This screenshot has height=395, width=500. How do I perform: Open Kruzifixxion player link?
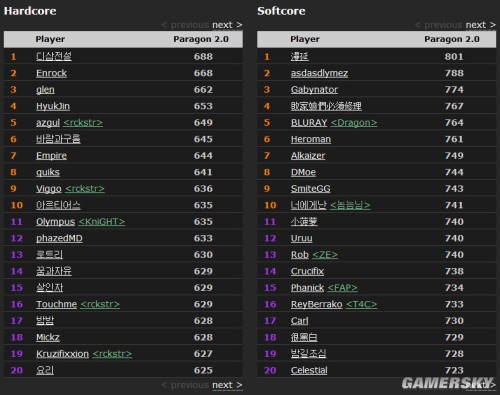click(62, 354)
